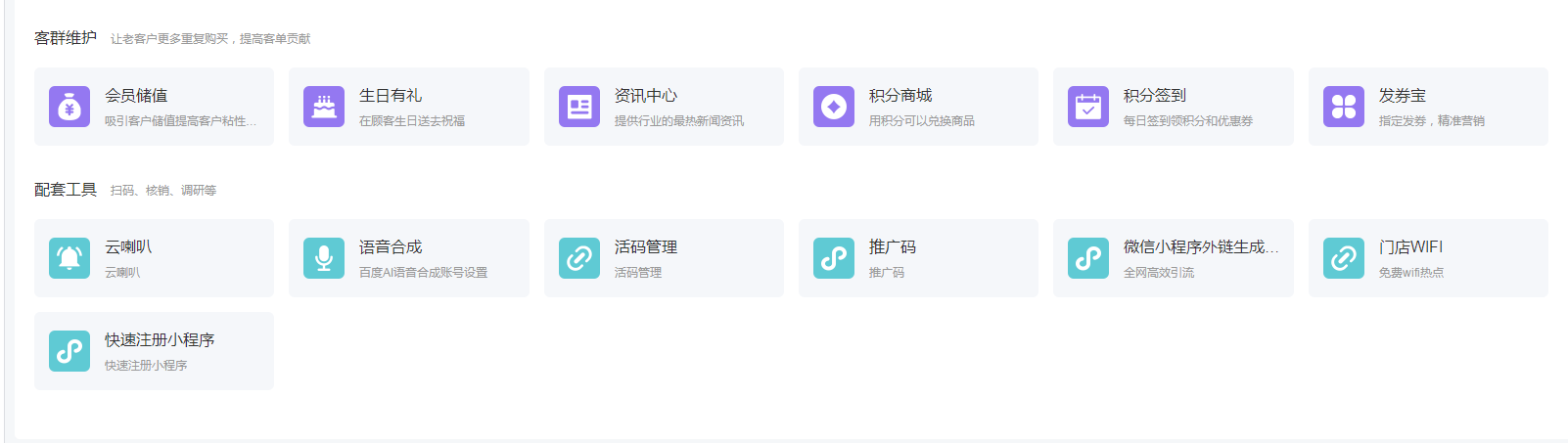Click description 全网高效引流
Viewport: 1568px width, 443px height.
[1159, 273]
